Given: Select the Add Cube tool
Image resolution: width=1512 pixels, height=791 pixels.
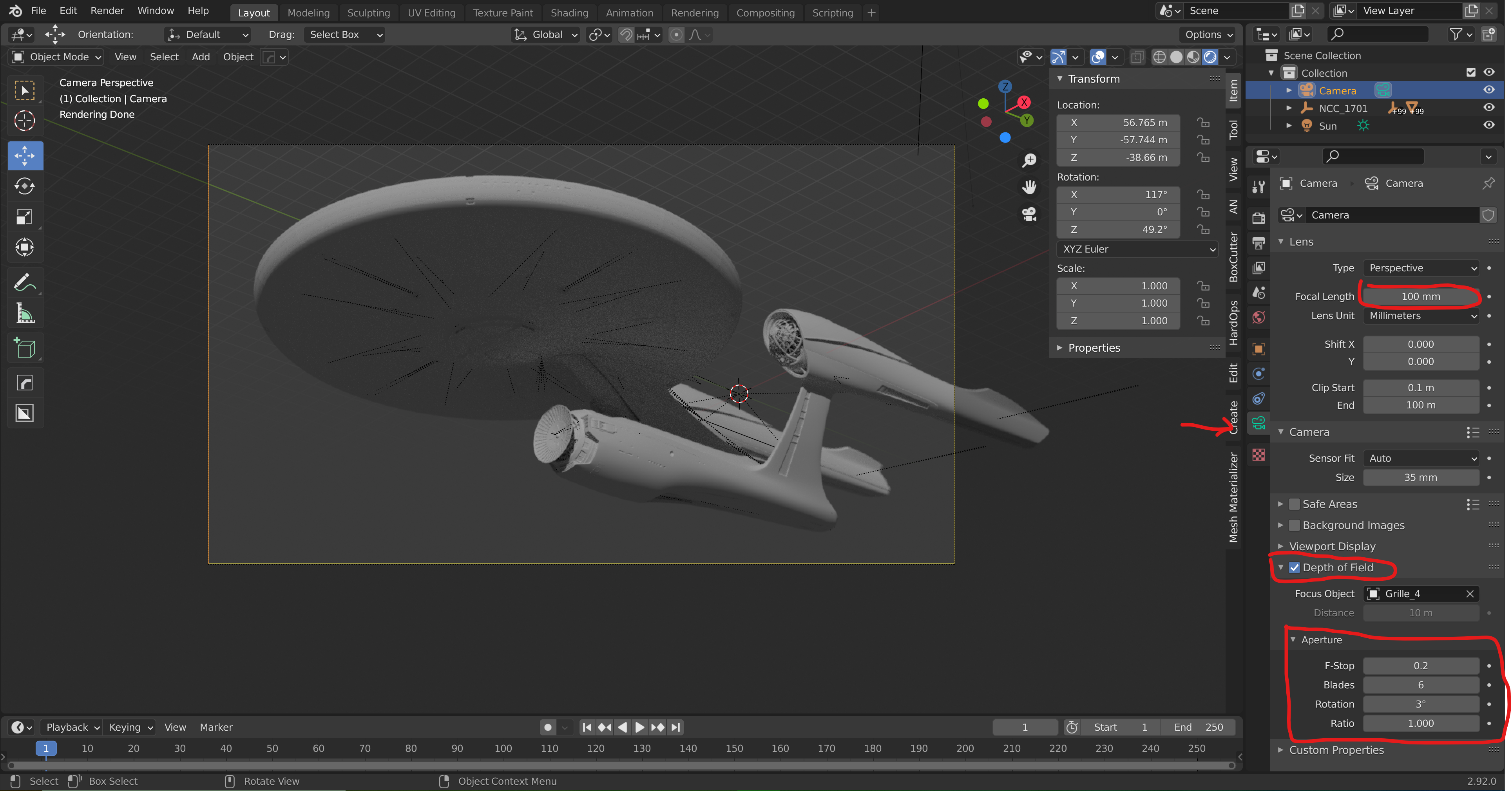Looking at the screenshot, I should pyautogui.click(x=25, y=348).
